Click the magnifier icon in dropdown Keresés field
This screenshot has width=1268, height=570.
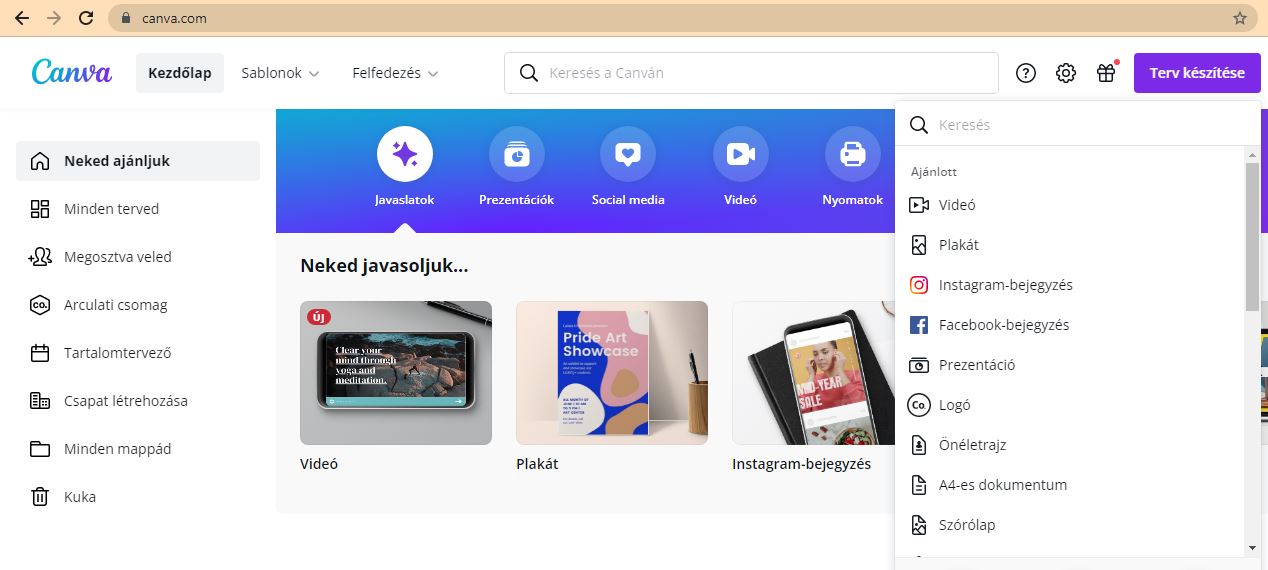tap(918, 125)
